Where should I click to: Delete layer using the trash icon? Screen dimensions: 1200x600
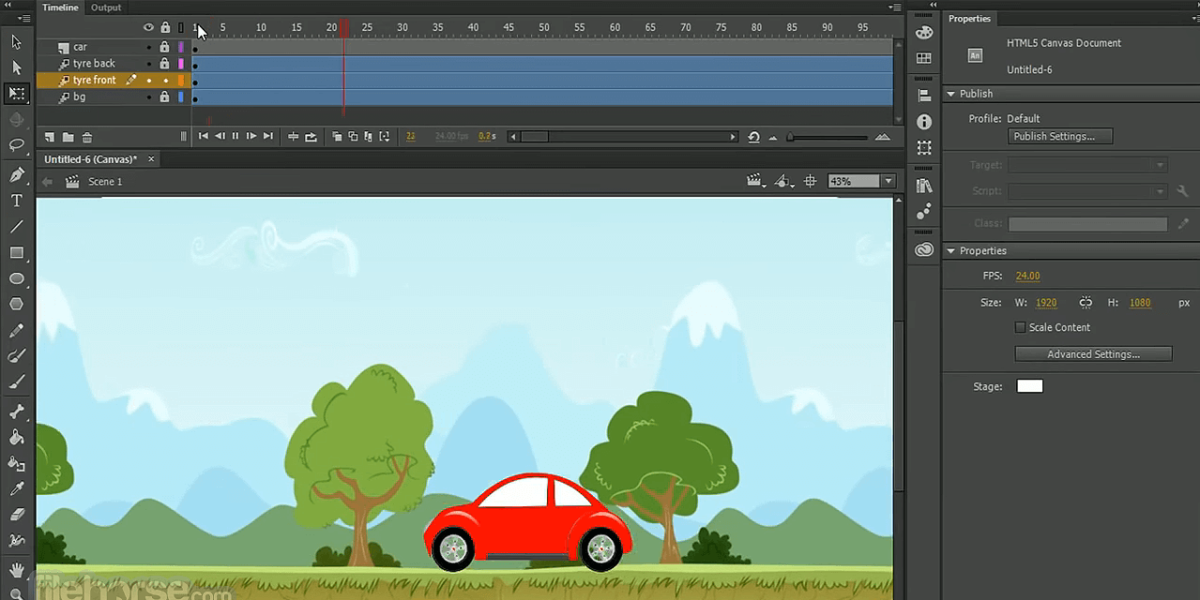pos(87,137)
